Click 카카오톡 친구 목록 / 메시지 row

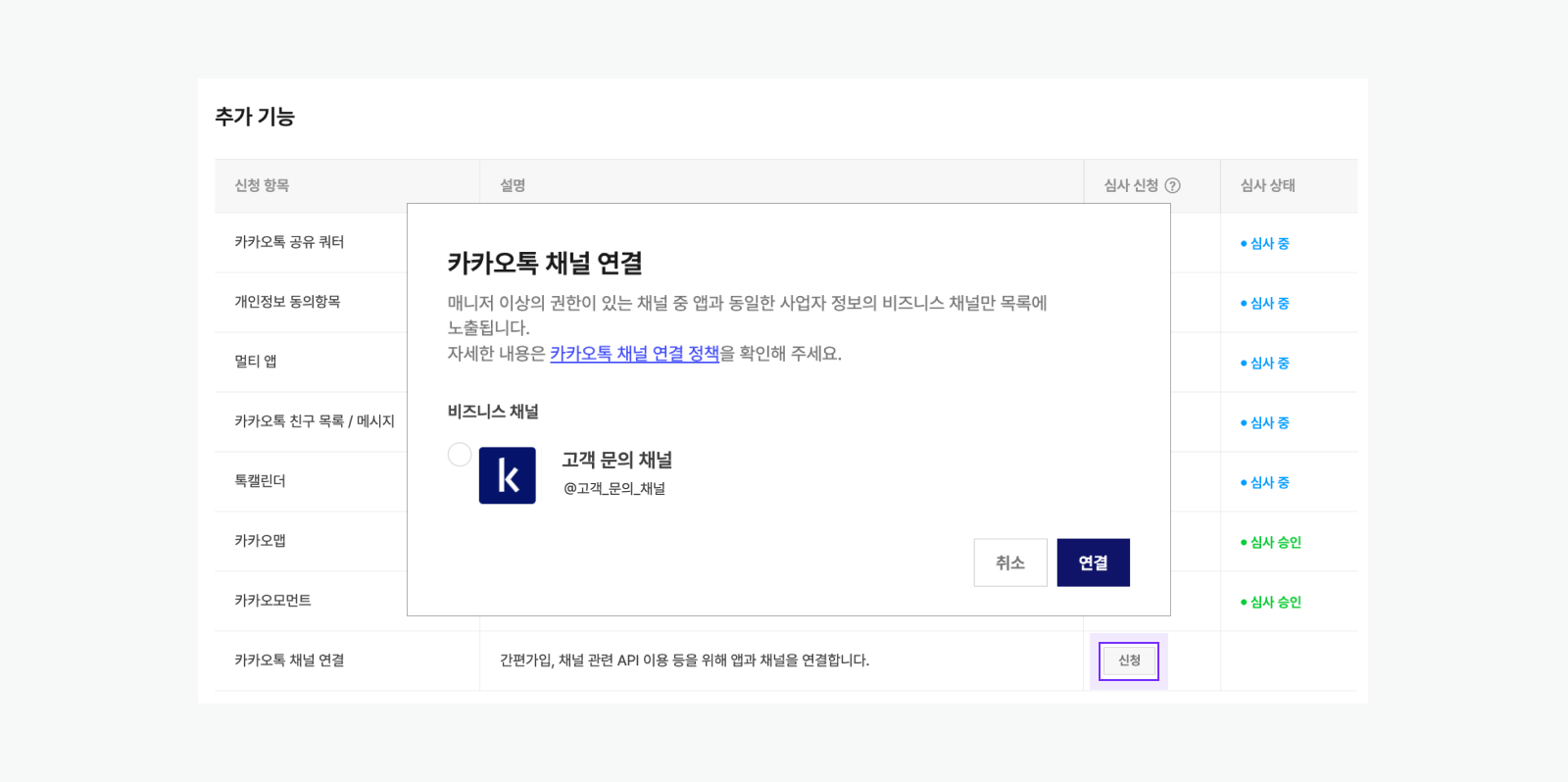[314, 421]
